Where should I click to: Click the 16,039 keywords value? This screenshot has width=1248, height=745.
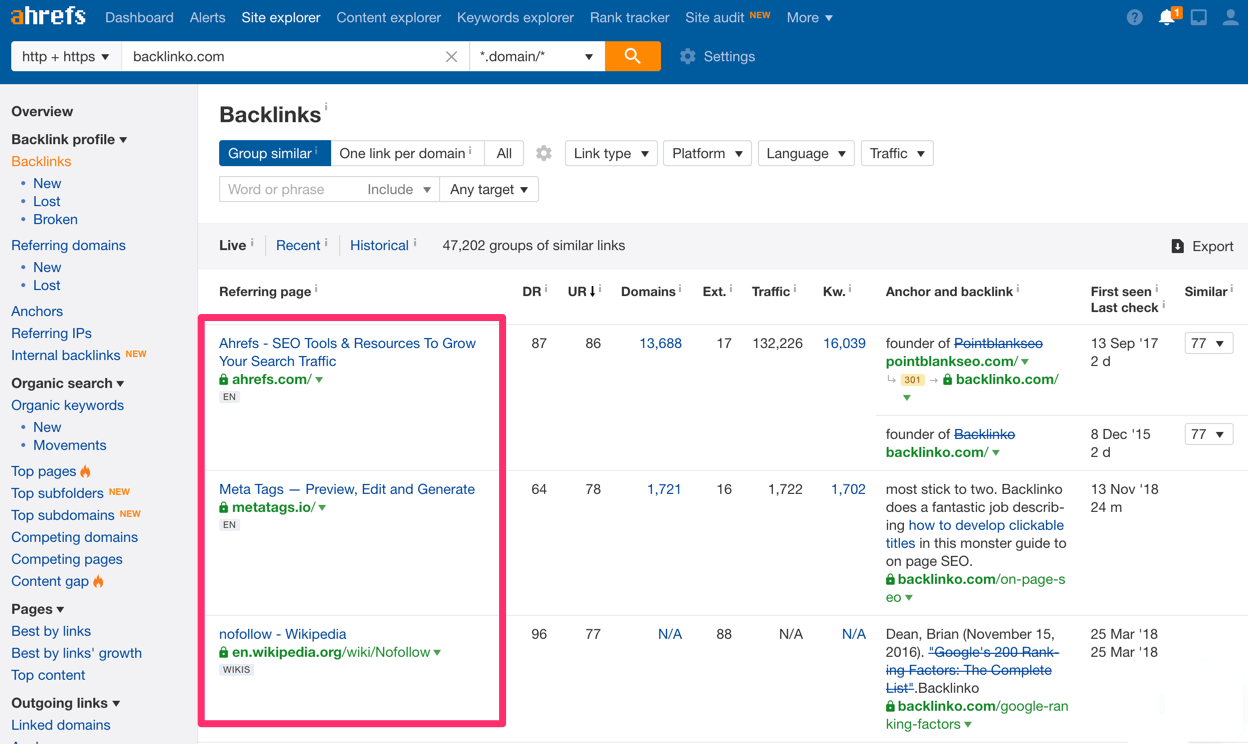[x=844, y=344]
